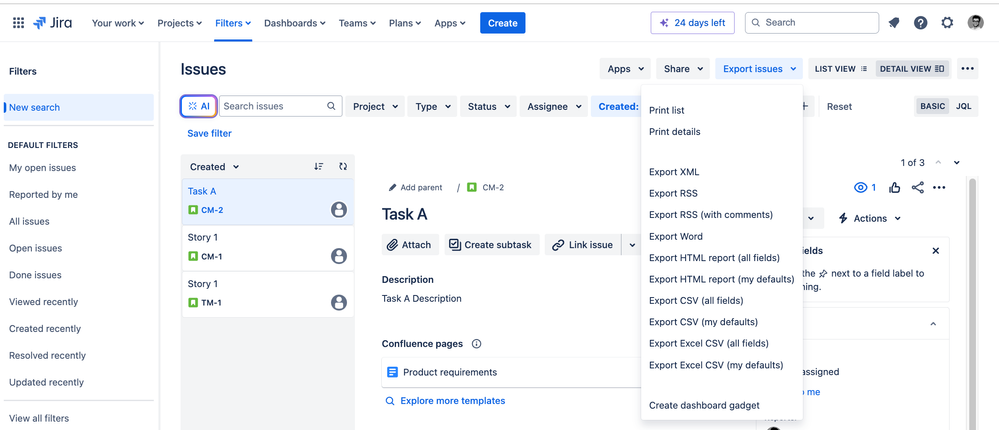
Task: Open the Created sort dropdown
Action: click(215, 167)
